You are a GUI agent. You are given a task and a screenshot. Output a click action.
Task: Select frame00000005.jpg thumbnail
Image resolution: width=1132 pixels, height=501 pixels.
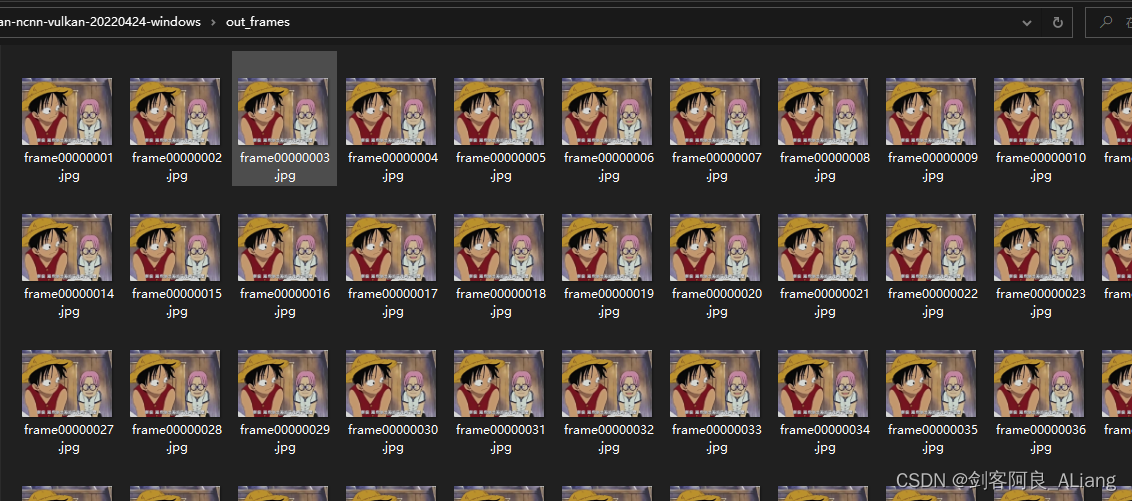tap(500, 112)
